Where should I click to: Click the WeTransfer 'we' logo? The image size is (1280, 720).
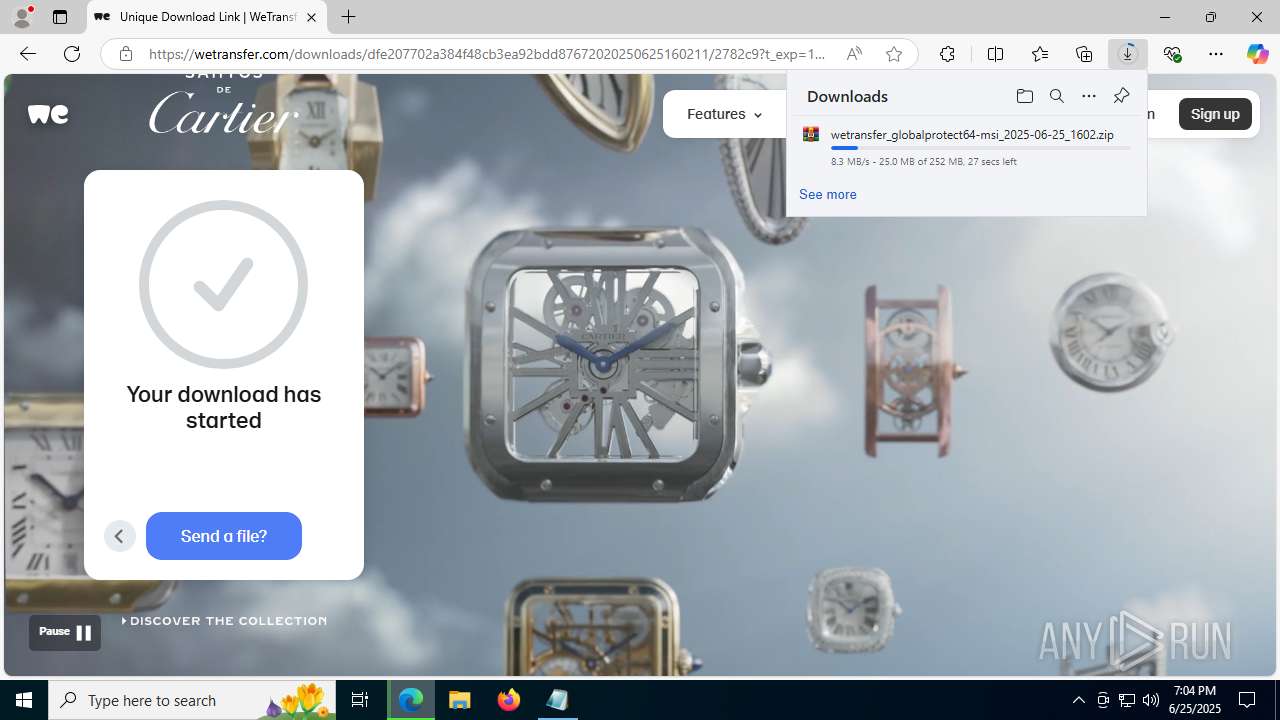click(x=48, y=114)
